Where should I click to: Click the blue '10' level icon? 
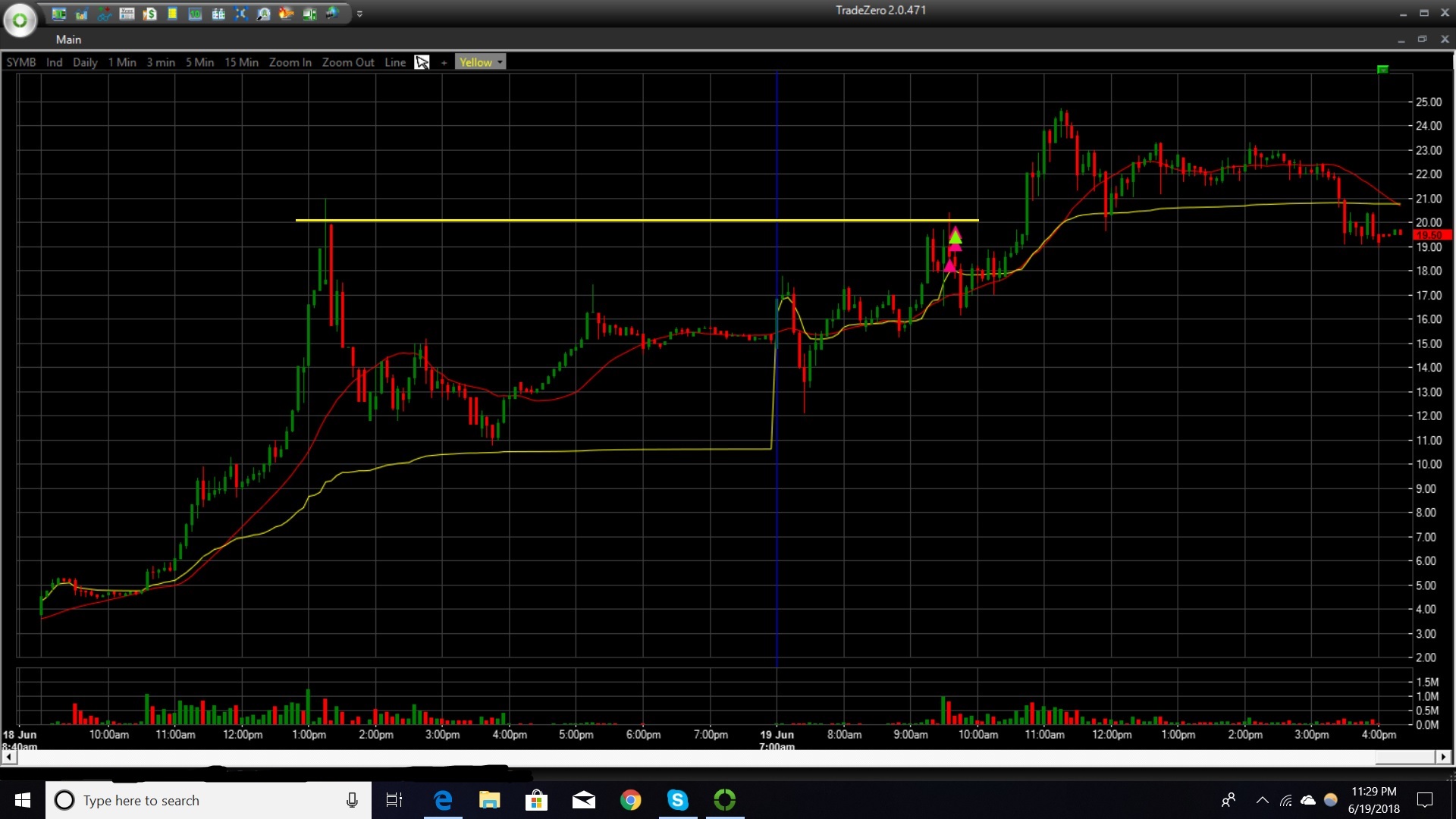(x=195, y=14)
